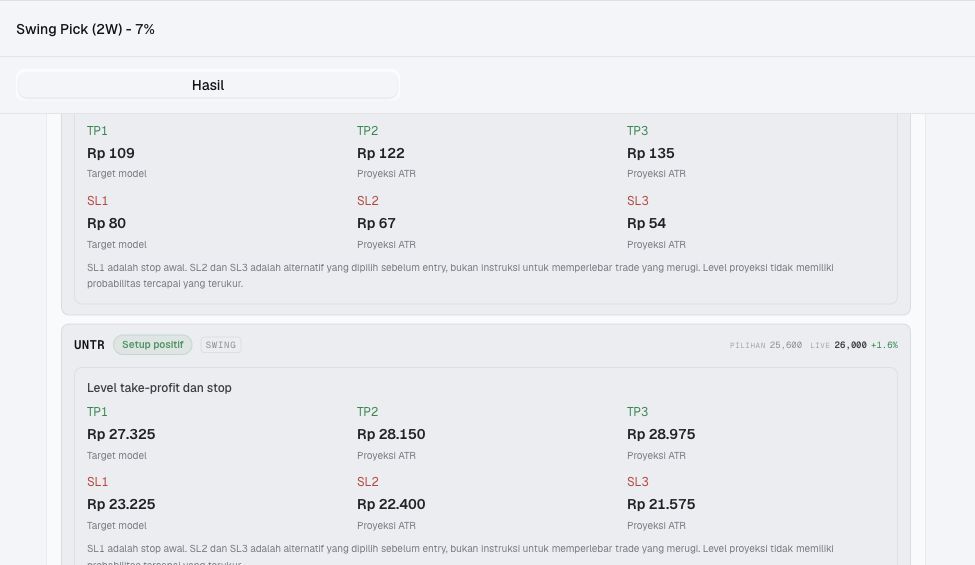Open the Hasil tab
Viewport: 975px width, 565px height.
(x=208, y=85)
